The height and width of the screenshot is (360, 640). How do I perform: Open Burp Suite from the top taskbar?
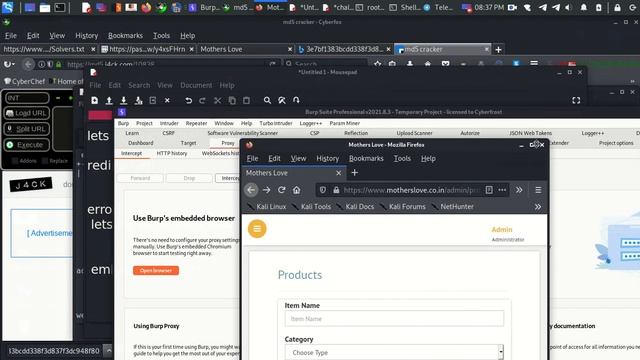coord(205,7)
